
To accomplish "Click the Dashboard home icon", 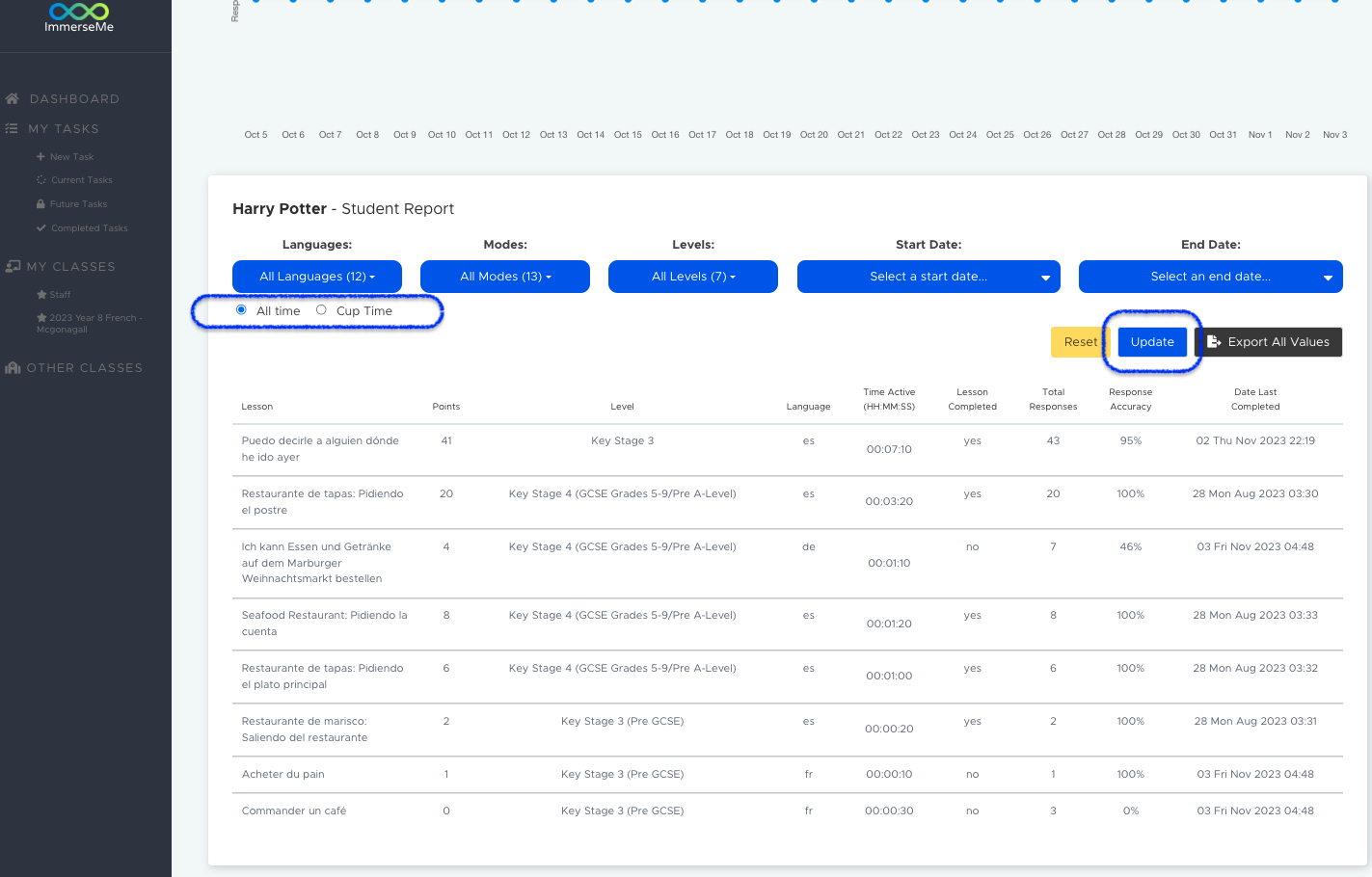I will pos(13,99).
